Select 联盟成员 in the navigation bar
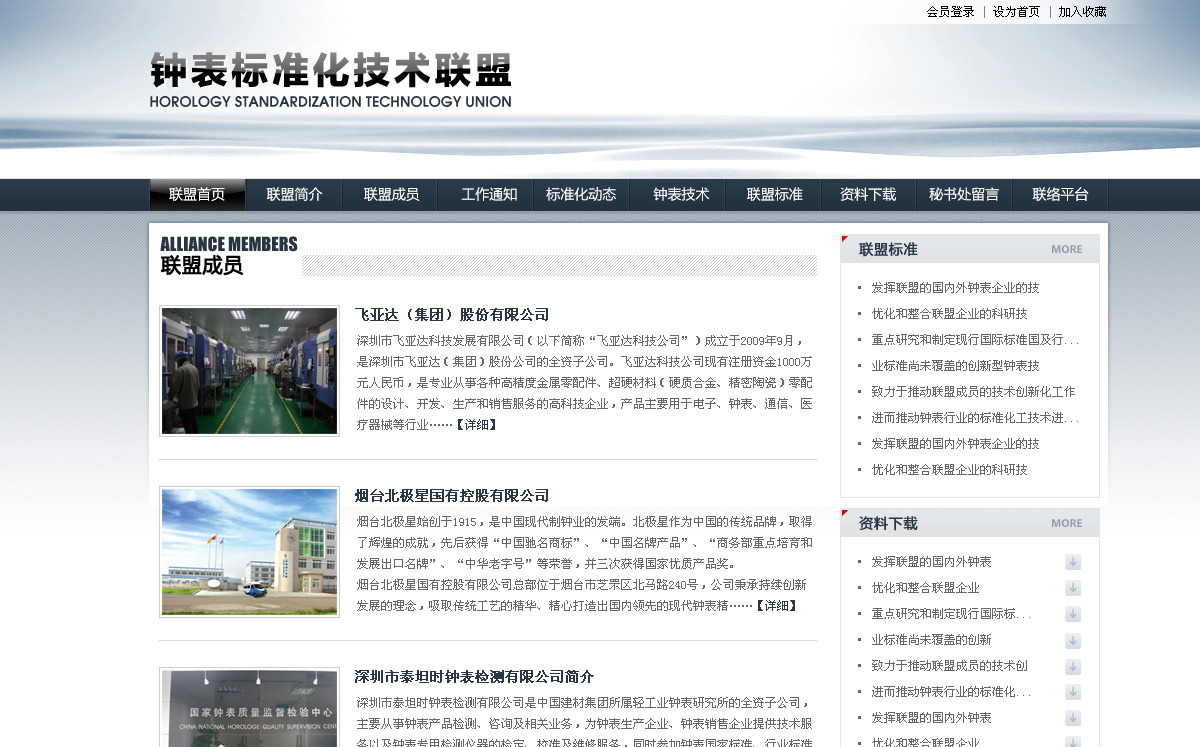 (x=391, y=195)
